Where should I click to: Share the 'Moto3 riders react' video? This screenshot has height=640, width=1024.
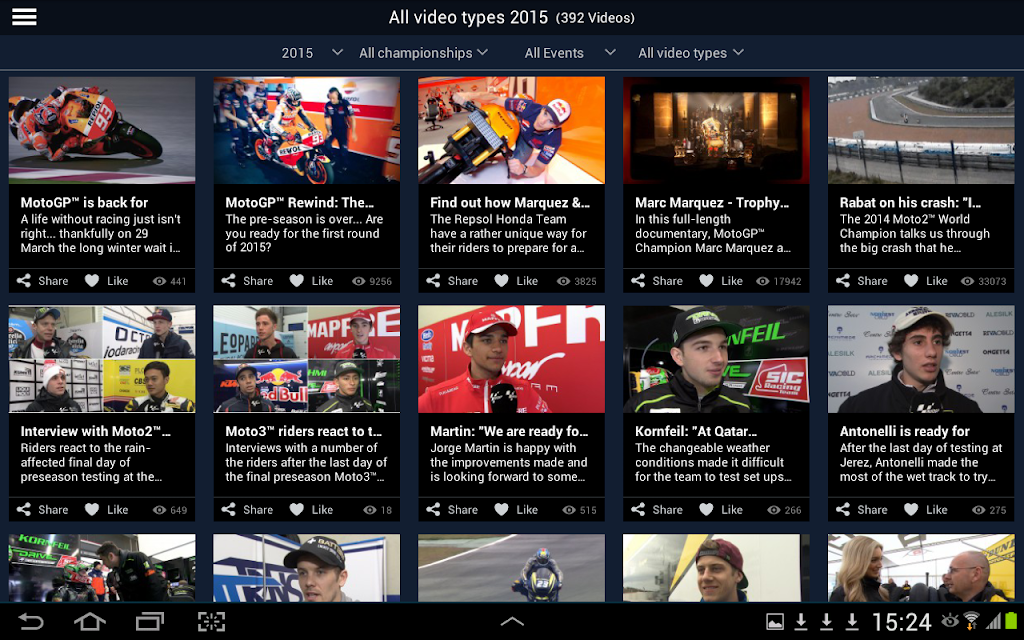point(247,509)
